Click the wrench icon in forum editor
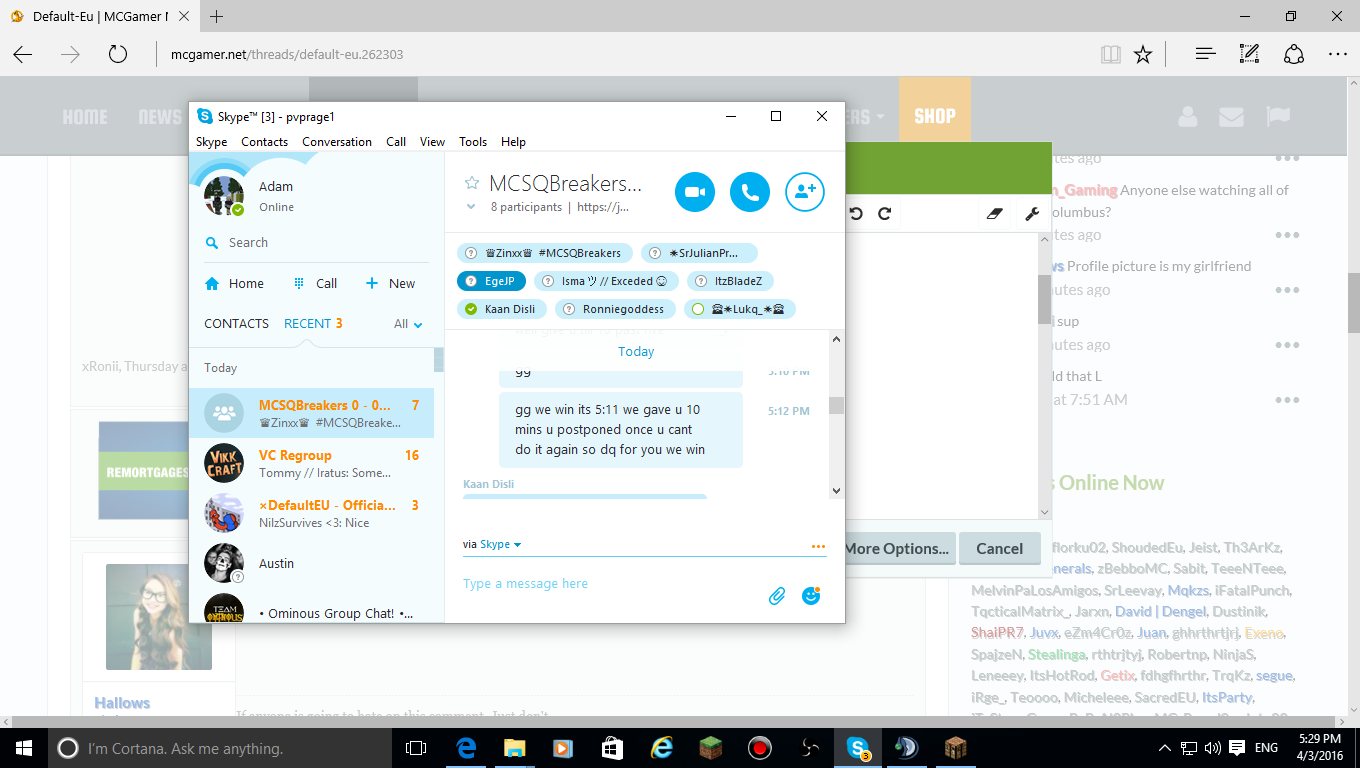This screenshot has width=1360, height=768. pyautogui.click(x=1032, y=214)
